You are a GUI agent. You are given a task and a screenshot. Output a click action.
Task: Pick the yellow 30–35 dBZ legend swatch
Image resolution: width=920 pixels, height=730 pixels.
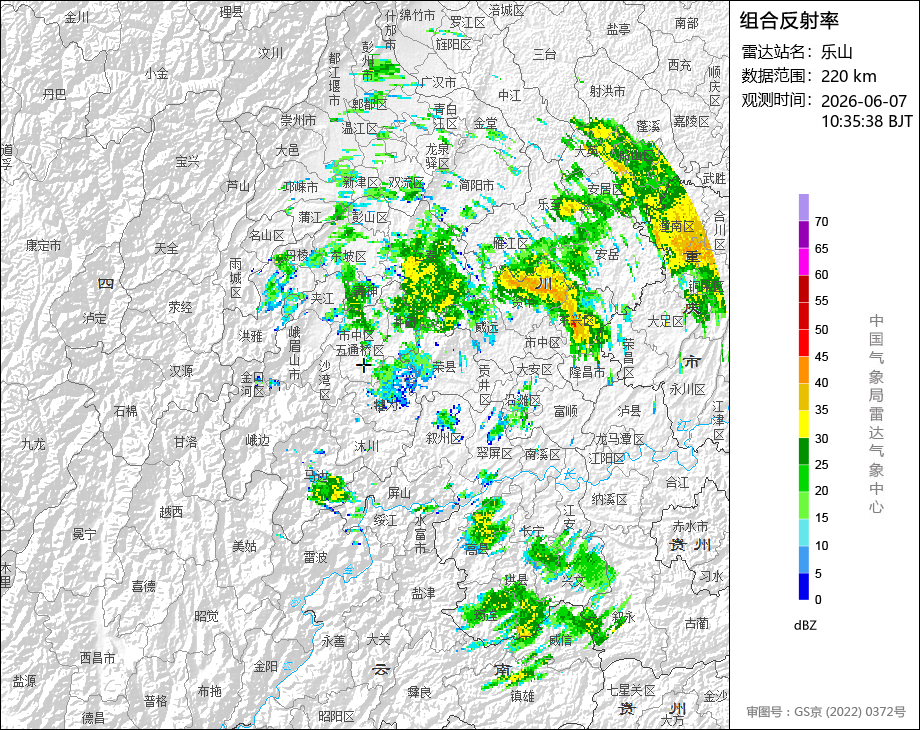point(804,424)
